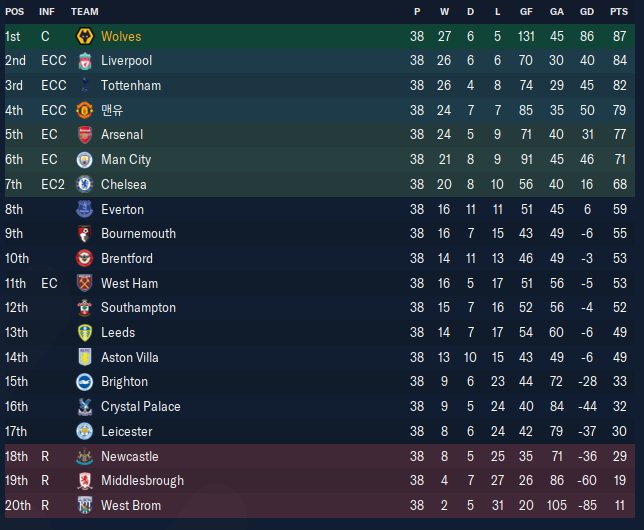Click the Newcastle club crest
The width and height of the screenshot is (644, 530).
tap(85, 457)
